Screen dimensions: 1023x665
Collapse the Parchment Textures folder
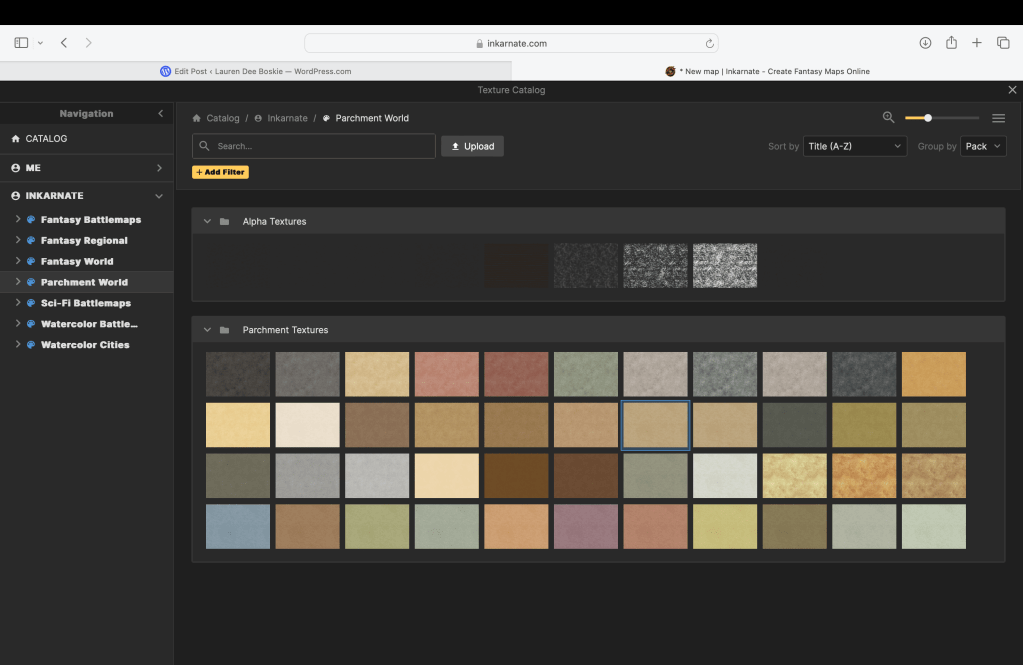(x=207, y=330)
